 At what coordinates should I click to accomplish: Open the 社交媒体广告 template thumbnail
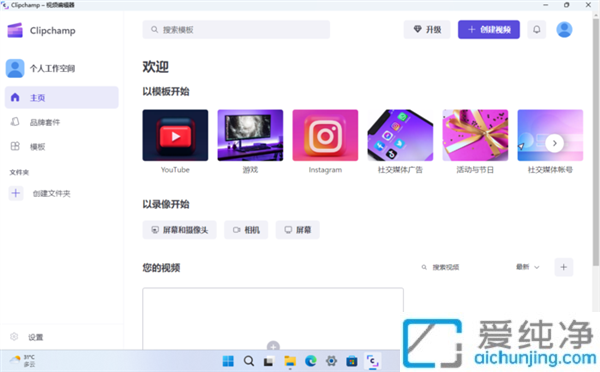click(x=400, y=135)
